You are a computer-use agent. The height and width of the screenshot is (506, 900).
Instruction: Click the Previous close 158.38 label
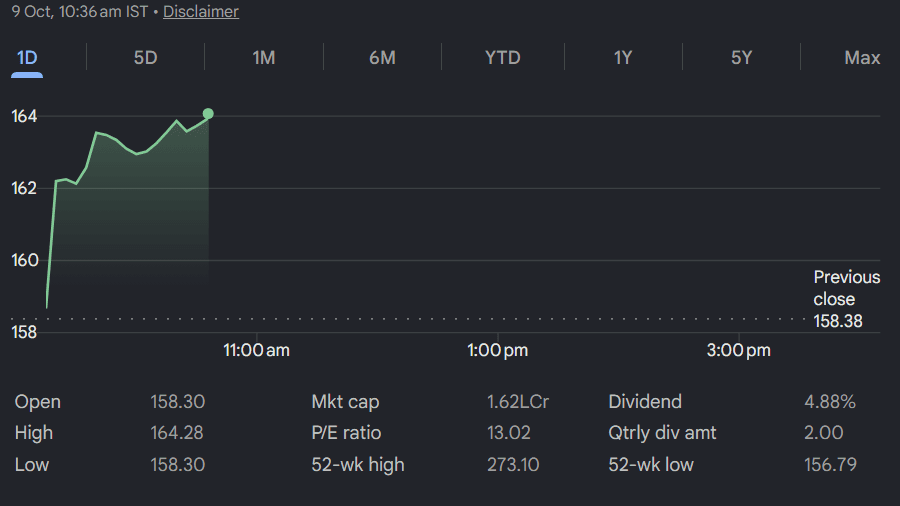[x=847, y=299]
